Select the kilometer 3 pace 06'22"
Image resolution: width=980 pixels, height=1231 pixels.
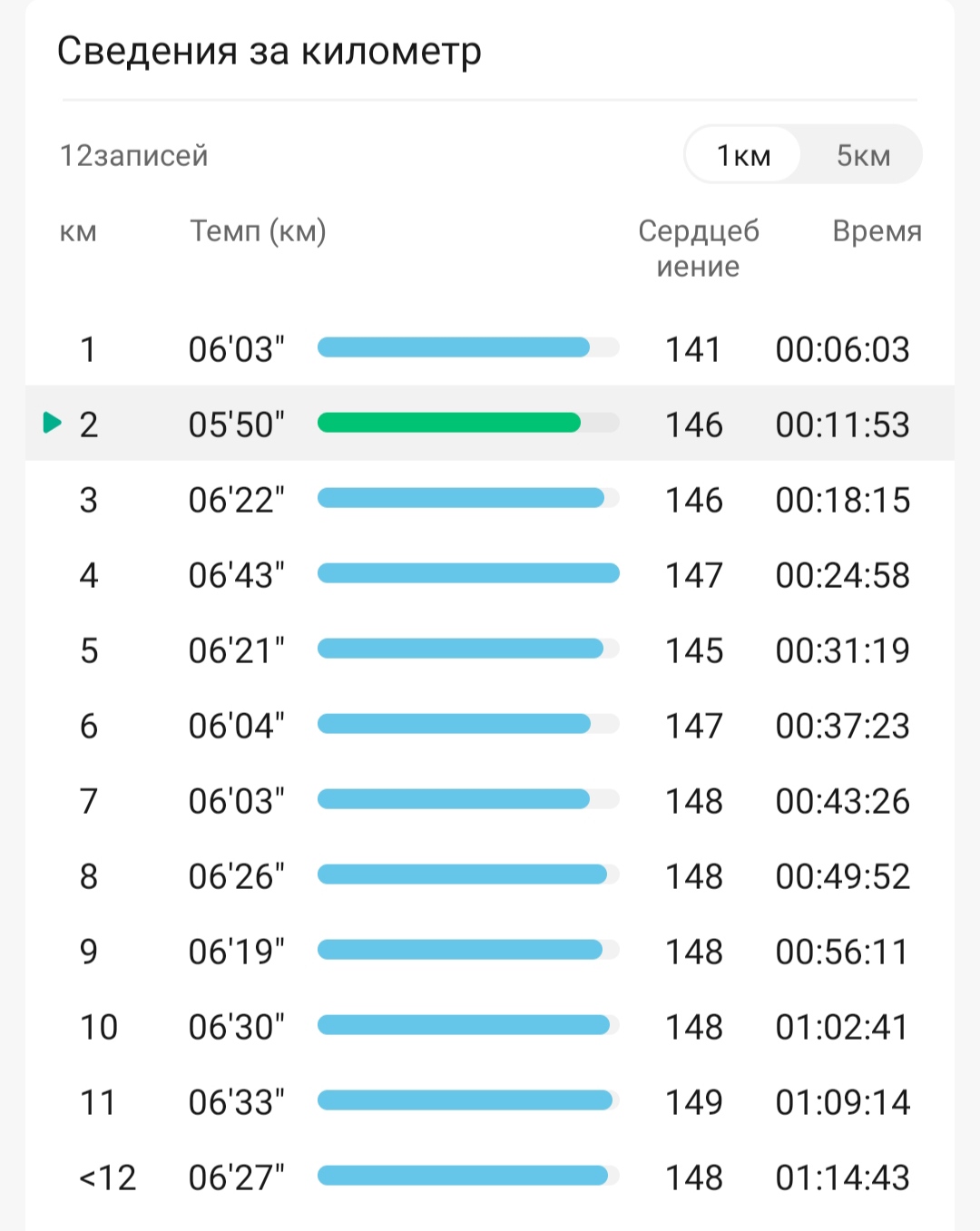click(236, 500)
